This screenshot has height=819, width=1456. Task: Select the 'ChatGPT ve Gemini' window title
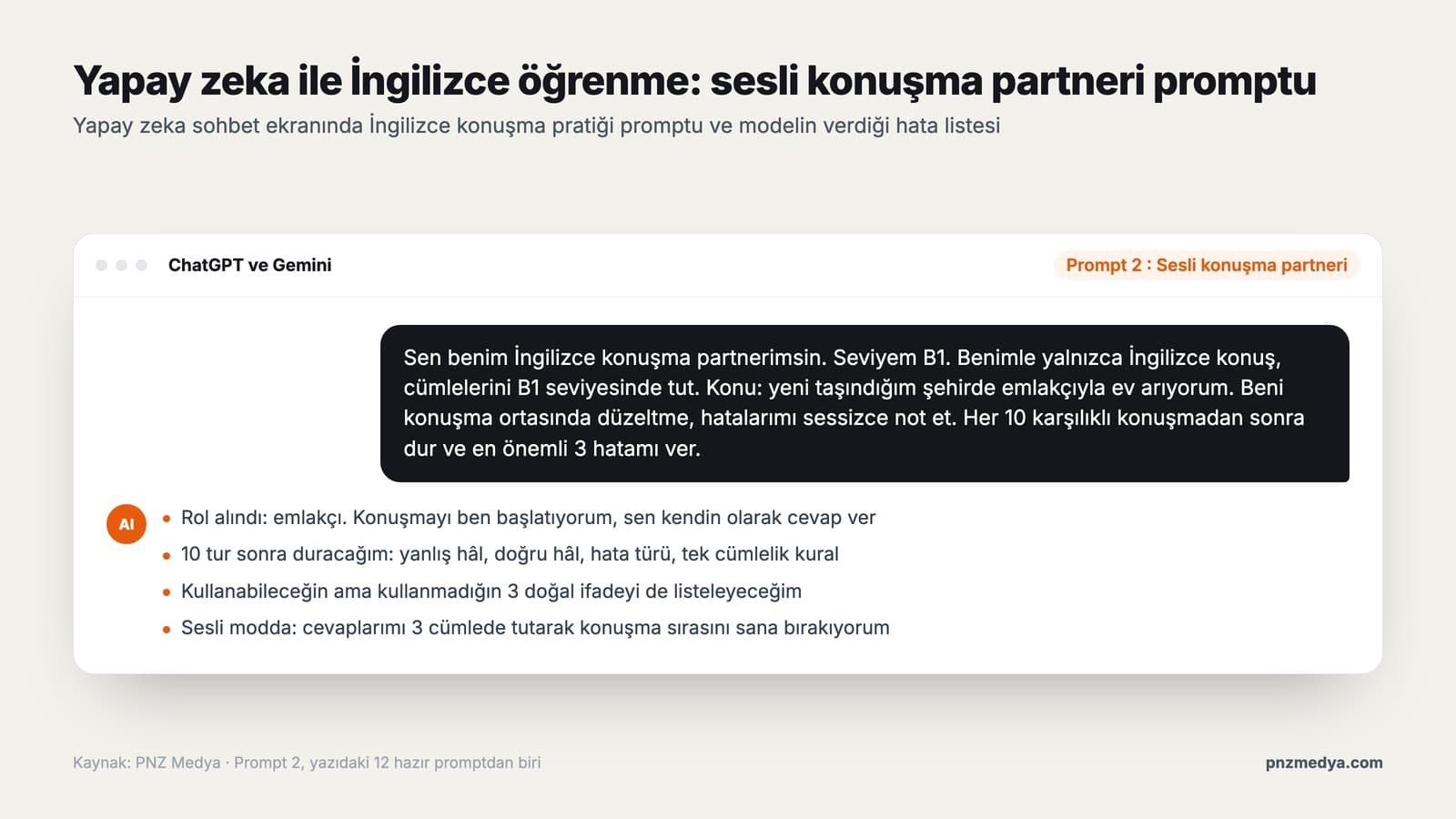click(249, 265)
